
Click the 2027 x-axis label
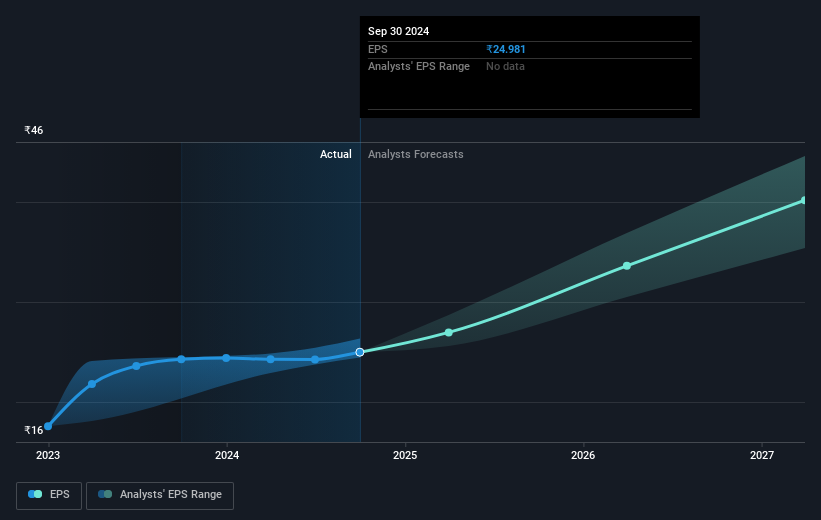pyautogui.click(x=762, y=456)
